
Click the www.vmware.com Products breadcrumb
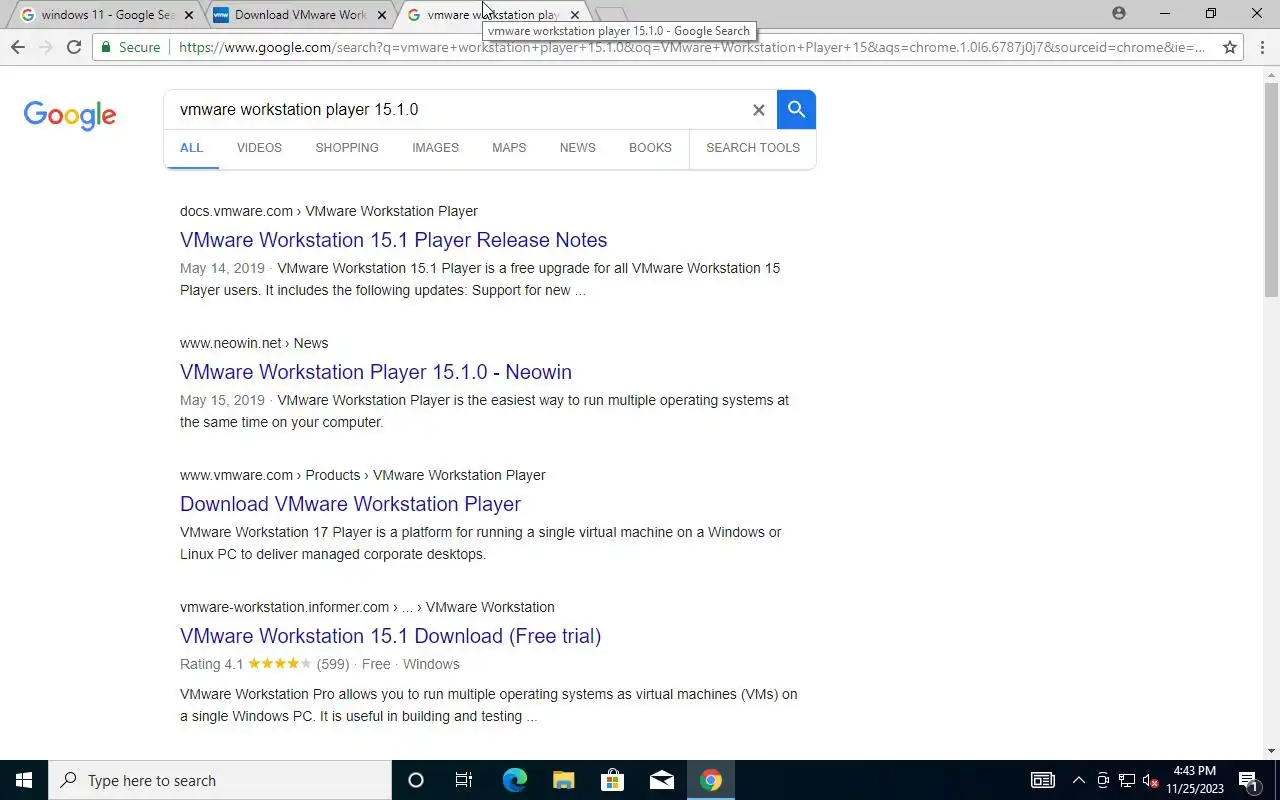pos(362,475)
